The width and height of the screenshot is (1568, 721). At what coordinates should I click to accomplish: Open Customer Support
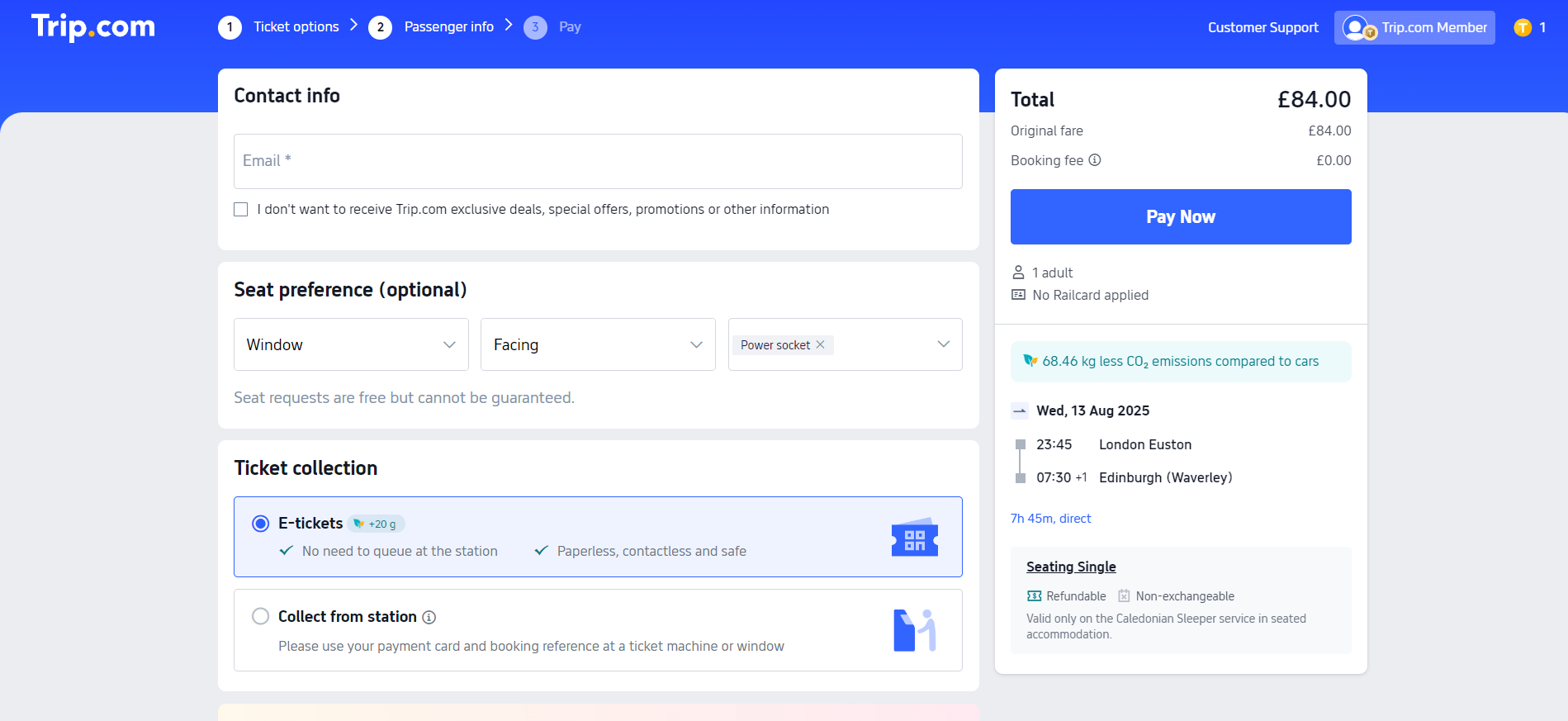click(1263, 28)
